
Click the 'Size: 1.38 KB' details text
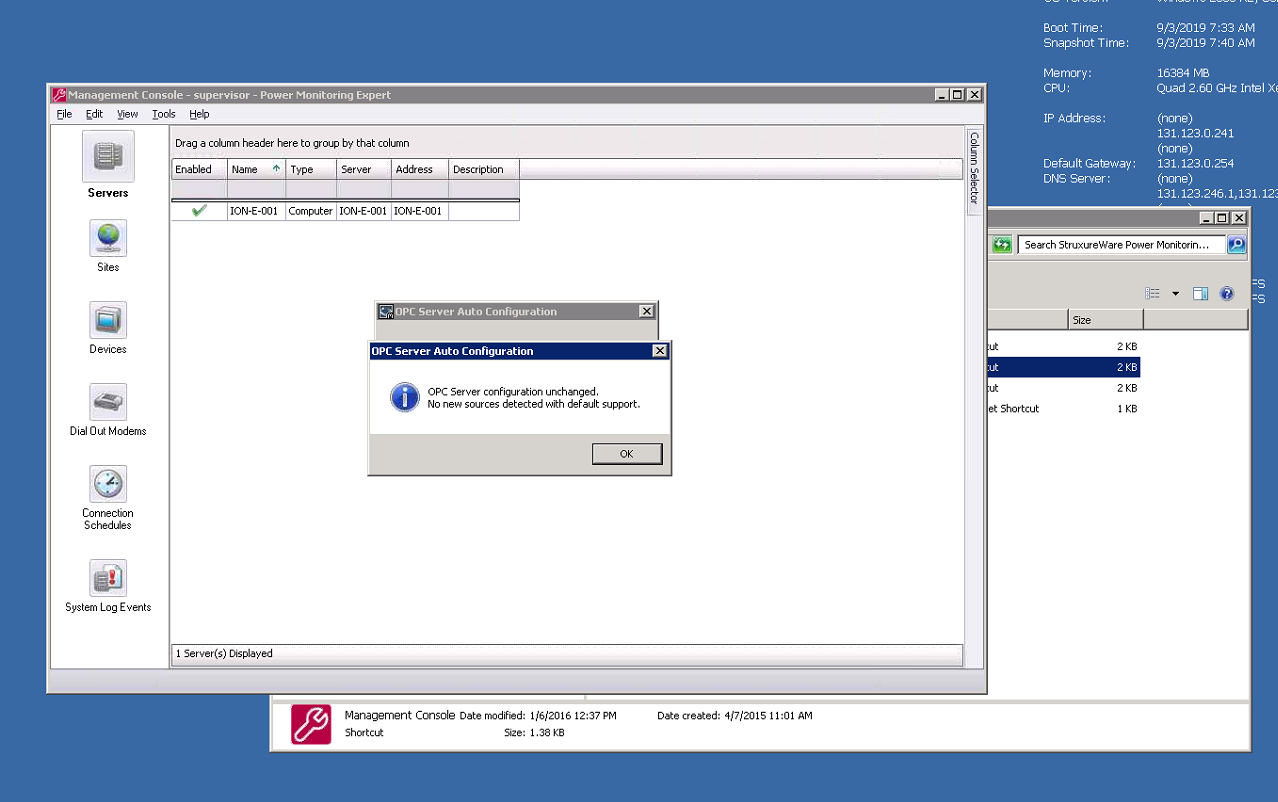click(534, 733)
